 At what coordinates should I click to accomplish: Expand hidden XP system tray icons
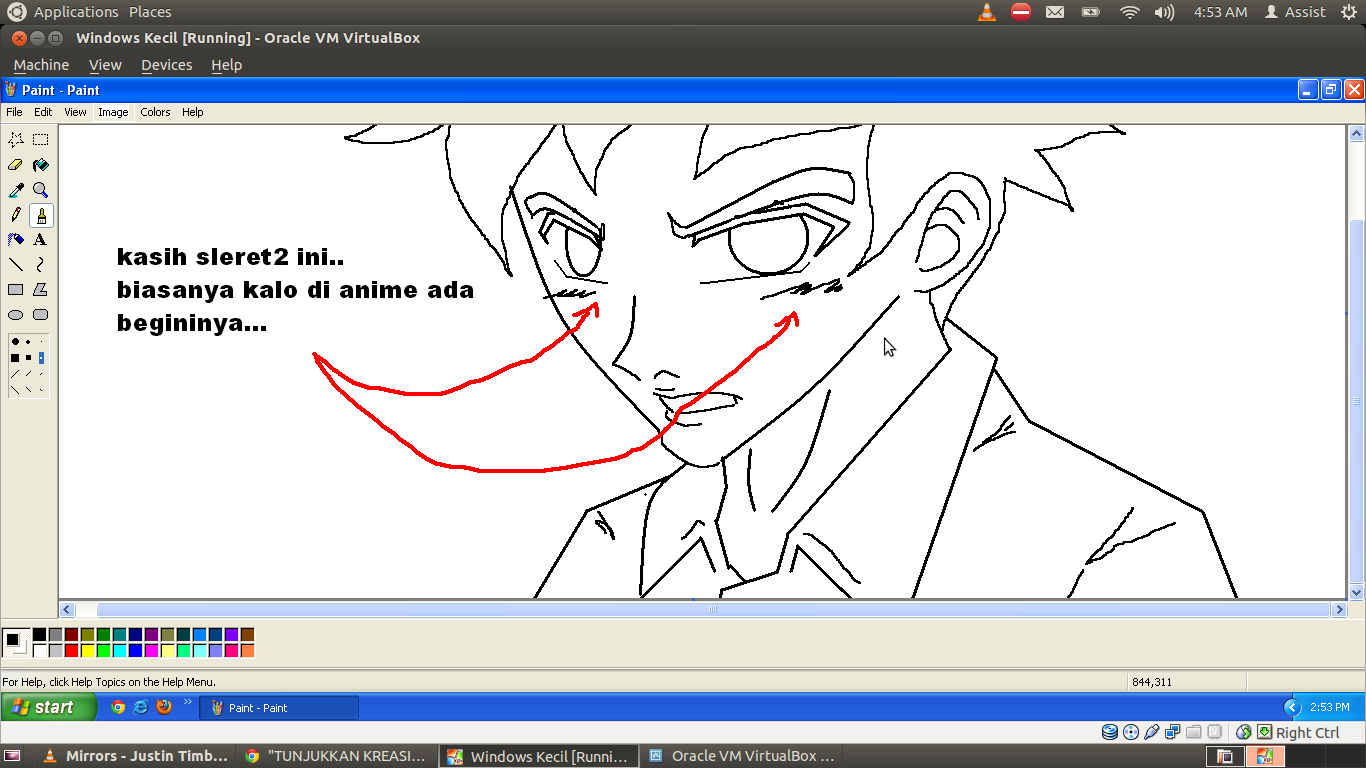coord(1291,707)
